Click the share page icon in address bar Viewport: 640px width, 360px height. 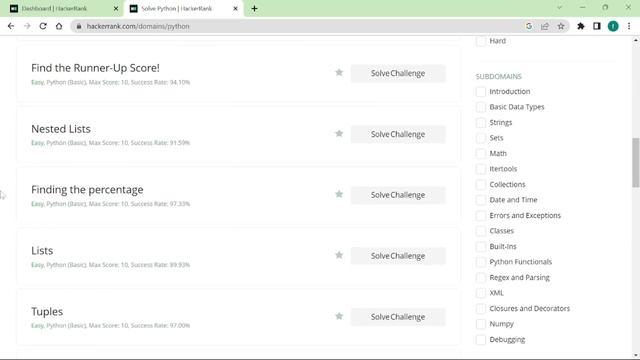point(545,26)
